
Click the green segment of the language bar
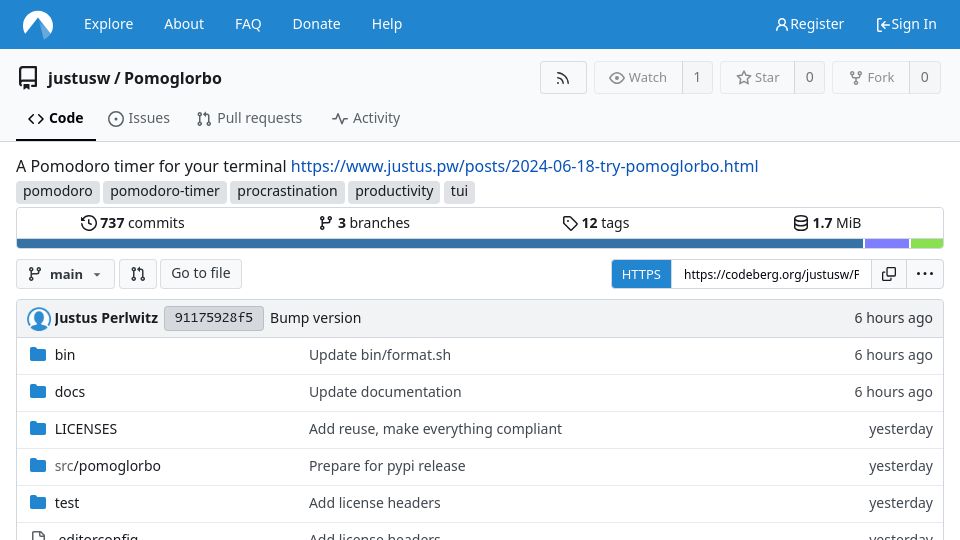pos(926,244)
